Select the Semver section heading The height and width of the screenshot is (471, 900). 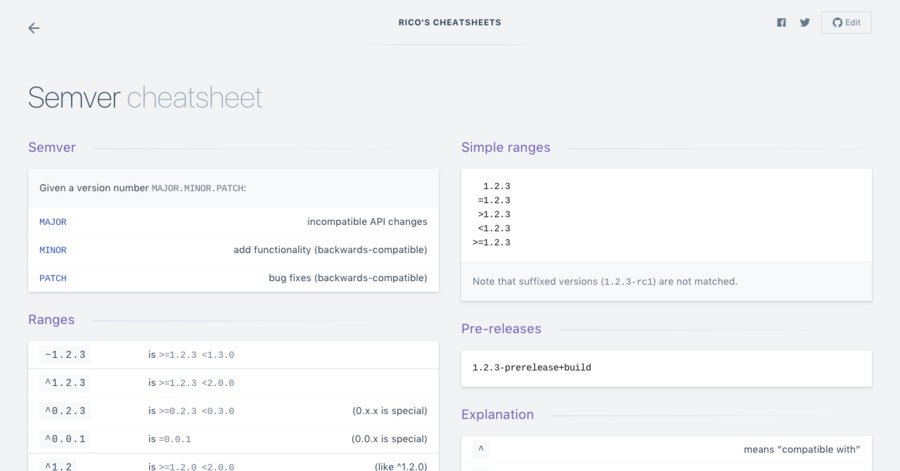(52, 147)
